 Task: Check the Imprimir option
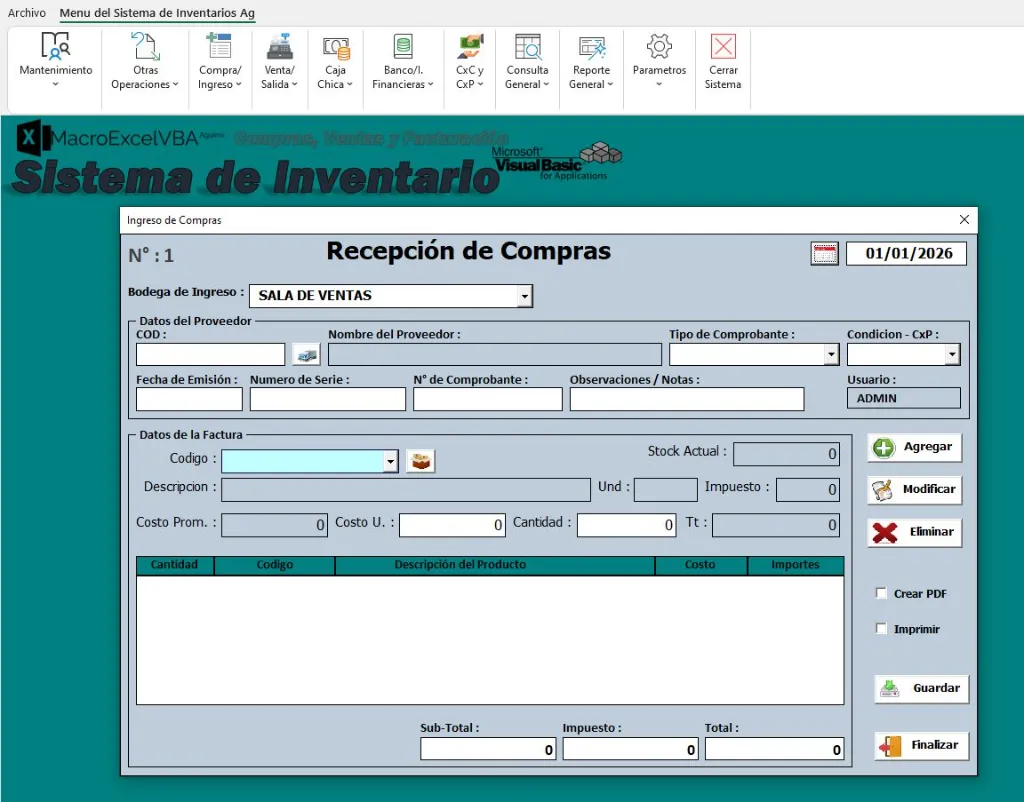(881, 629)
